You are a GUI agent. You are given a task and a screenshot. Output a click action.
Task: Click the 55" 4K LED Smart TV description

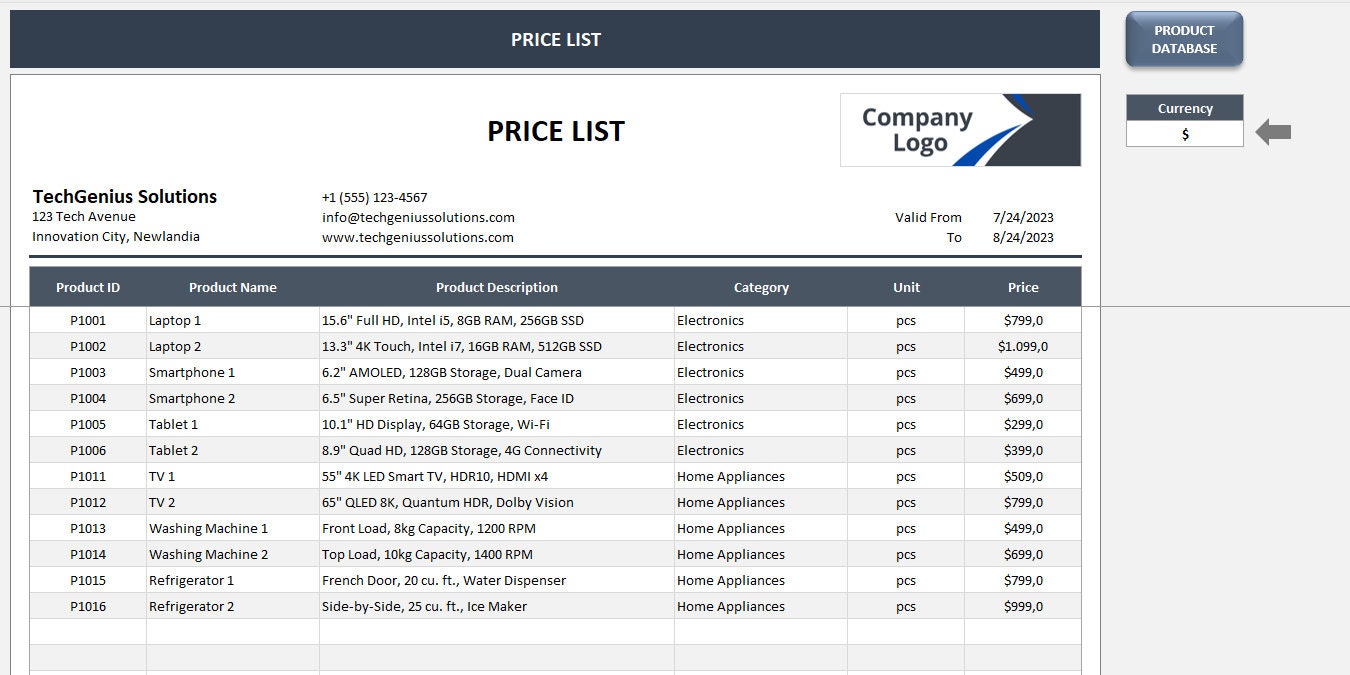[x=497, y=476]
